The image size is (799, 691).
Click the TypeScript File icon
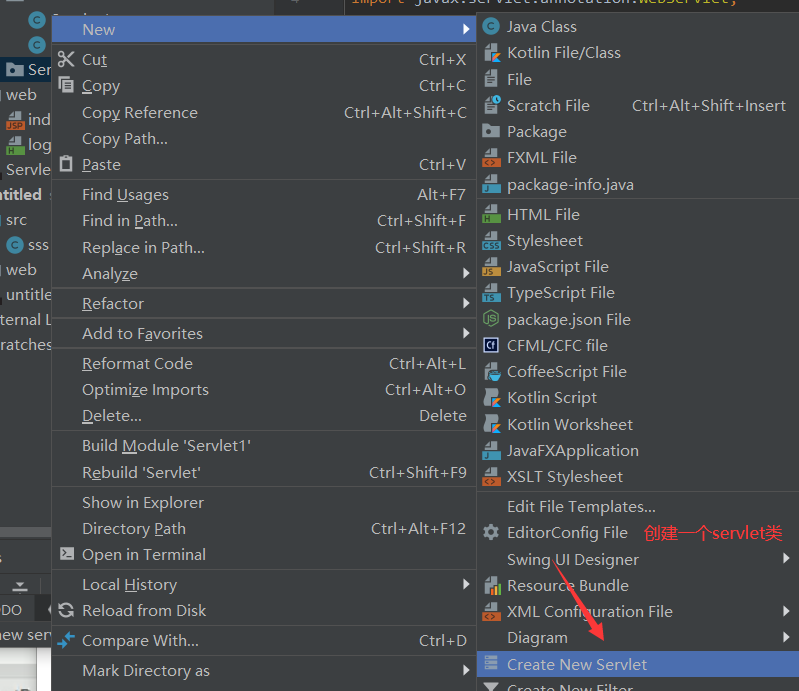coord(491,293)
